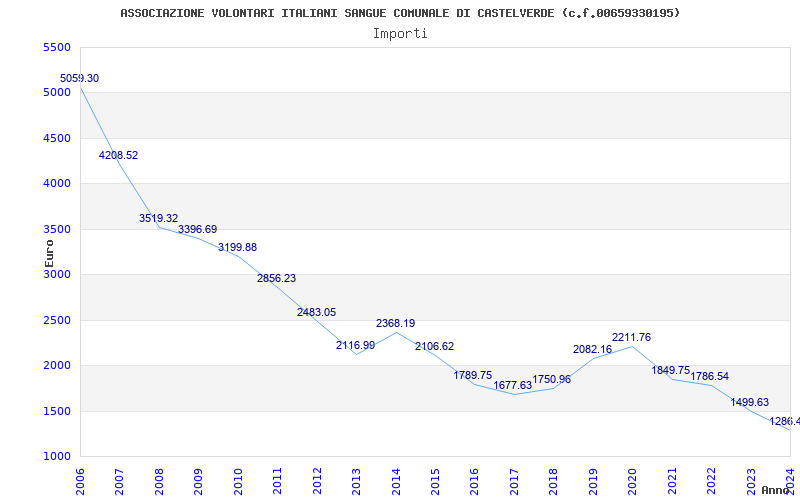Click the 2022 x-axis year label
The image size is (800, 500).
click(712, 481)
